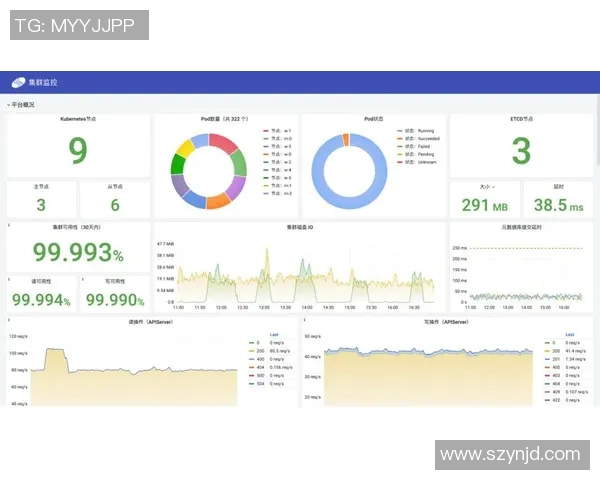Viewport: 600px width, 480px height.
Task: Click the 集群监控 cloud logo icon
Action: click(18, 83)
